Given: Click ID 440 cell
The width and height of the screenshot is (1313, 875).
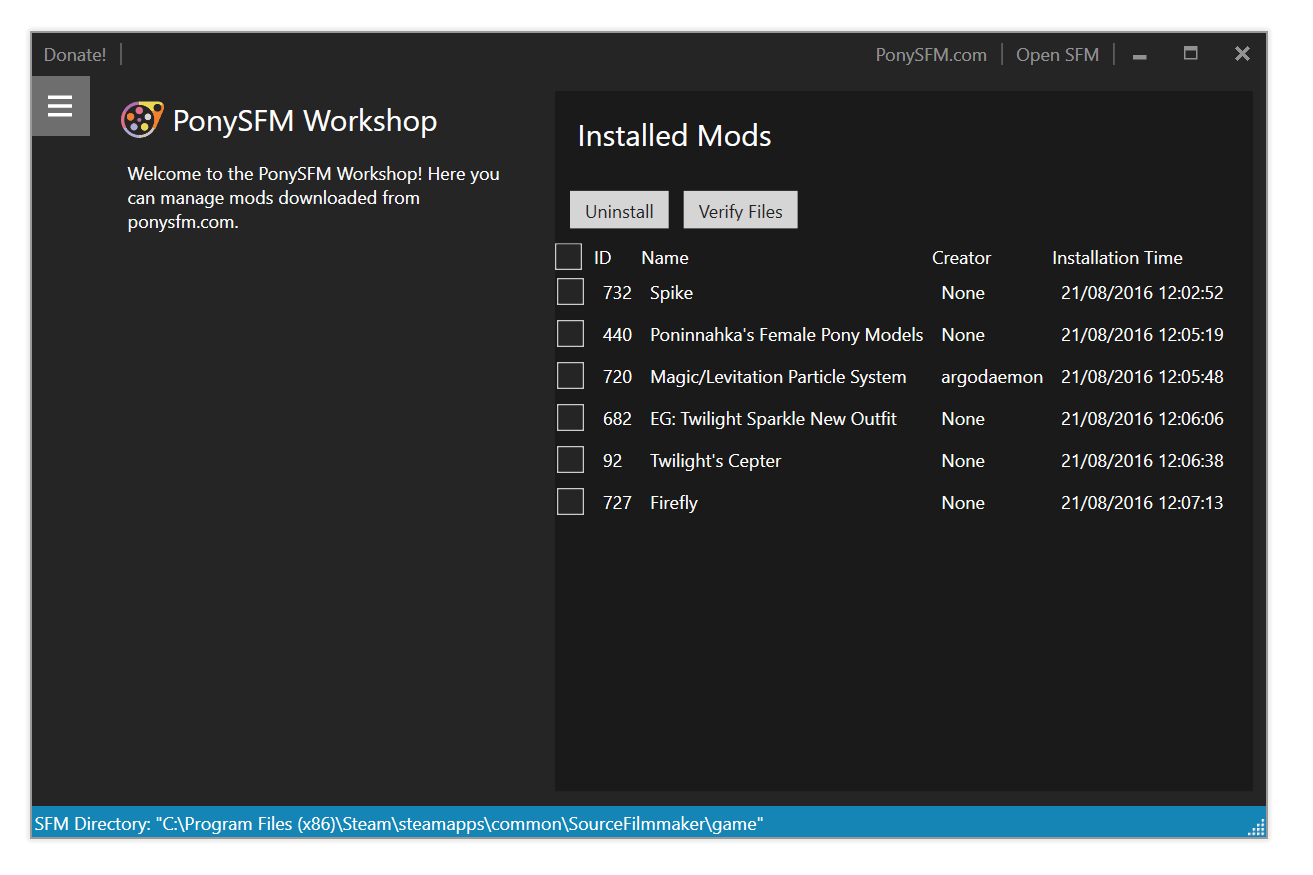Looking at the screenshot, I should pos(617,335).
